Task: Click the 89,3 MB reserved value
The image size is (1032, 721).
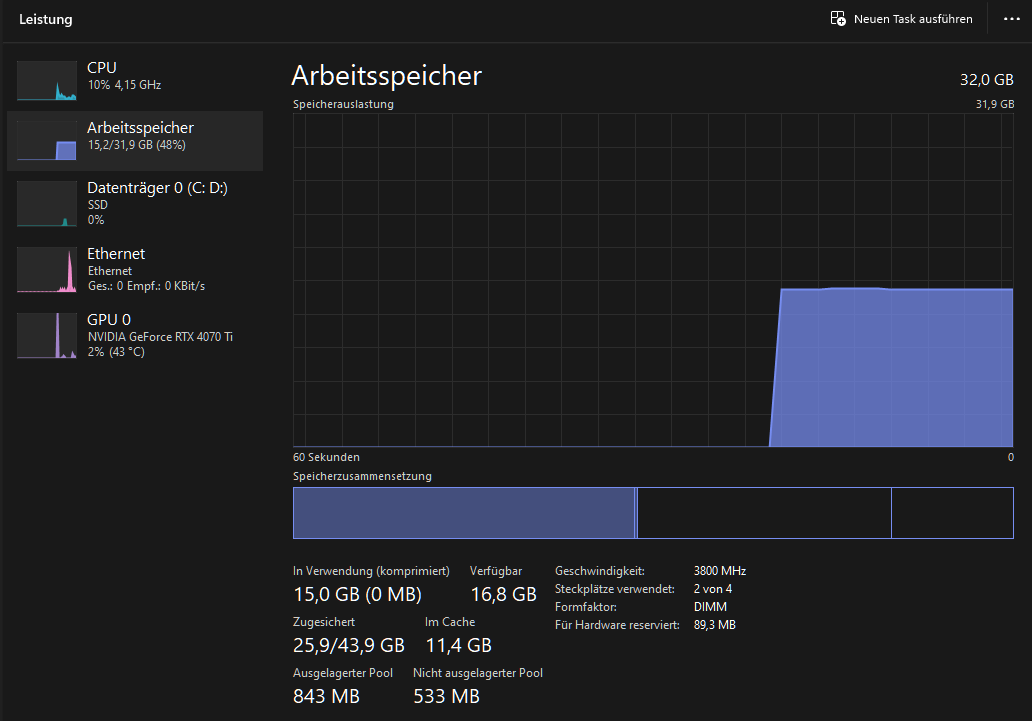Action: 714,625
